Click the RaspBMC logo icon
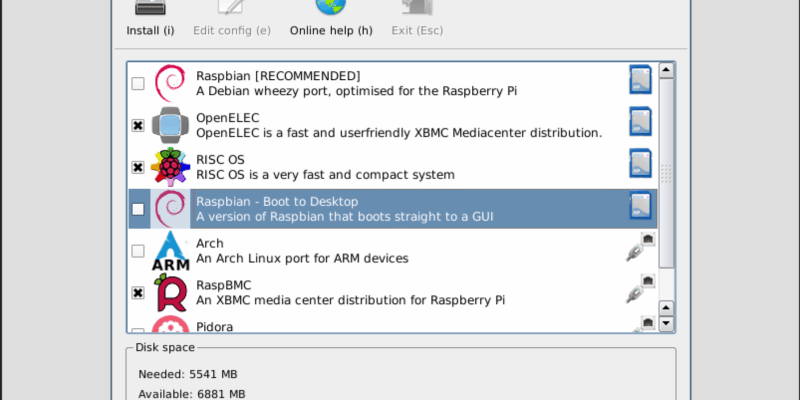The height and width of the screenshot is (400, 800). click(170, 292)
